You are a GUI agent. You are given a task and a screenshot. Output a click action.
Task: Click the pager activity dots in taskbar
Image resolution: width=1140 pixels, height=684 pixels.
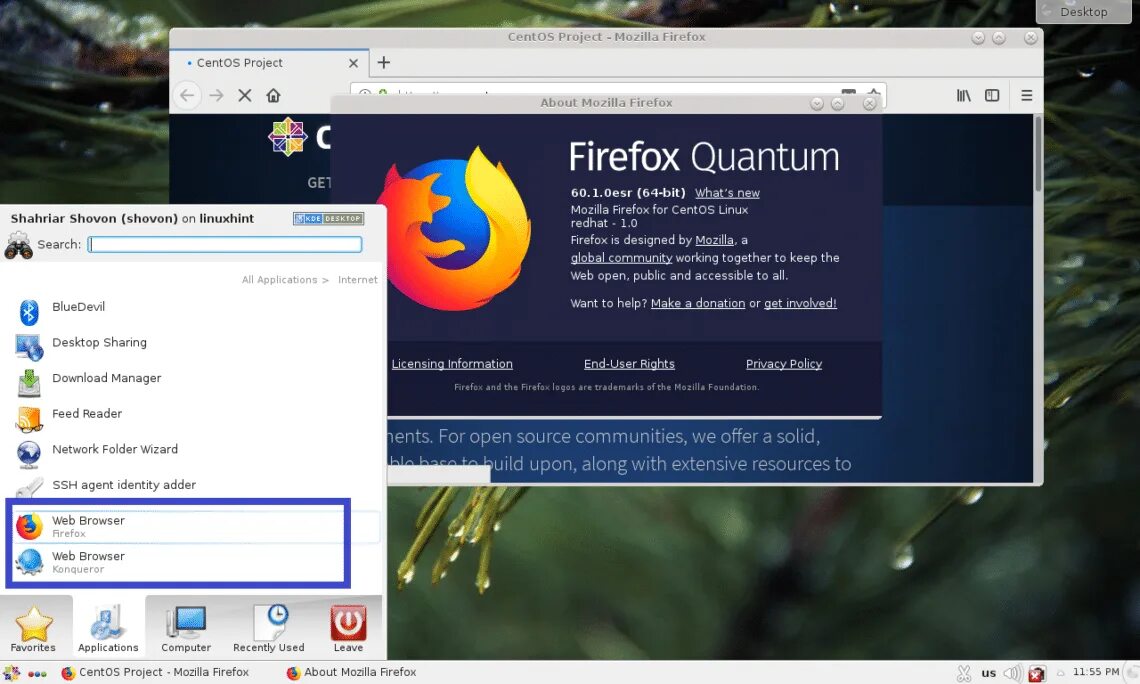click(x=37, y=673)
